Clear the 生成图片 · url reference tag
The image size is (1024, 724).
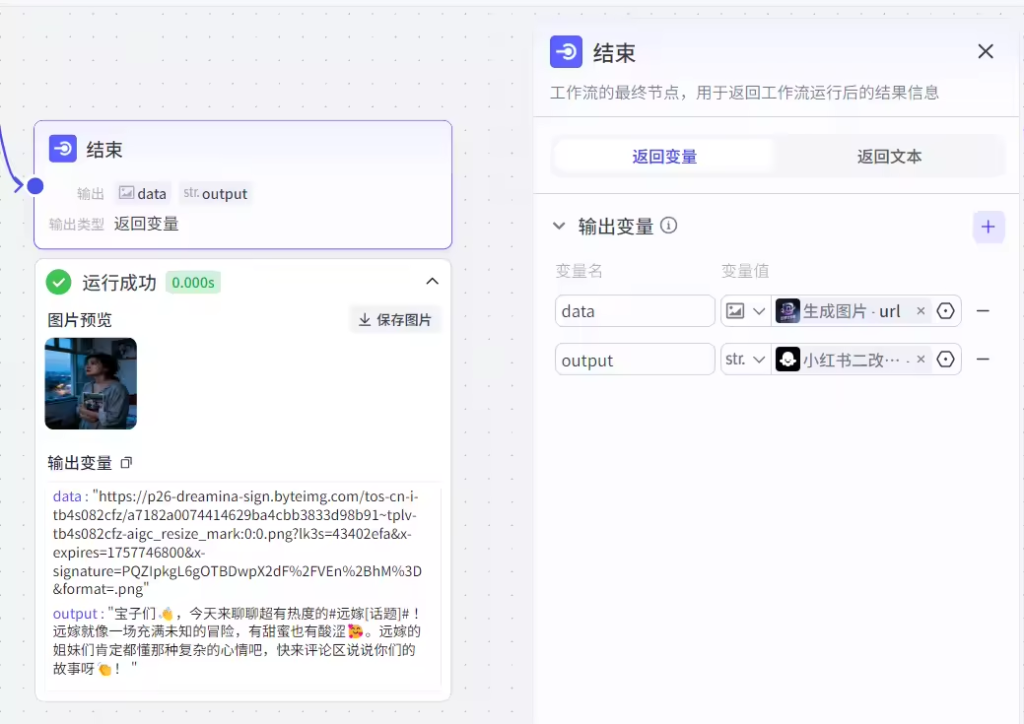click(x=920, y=311)
